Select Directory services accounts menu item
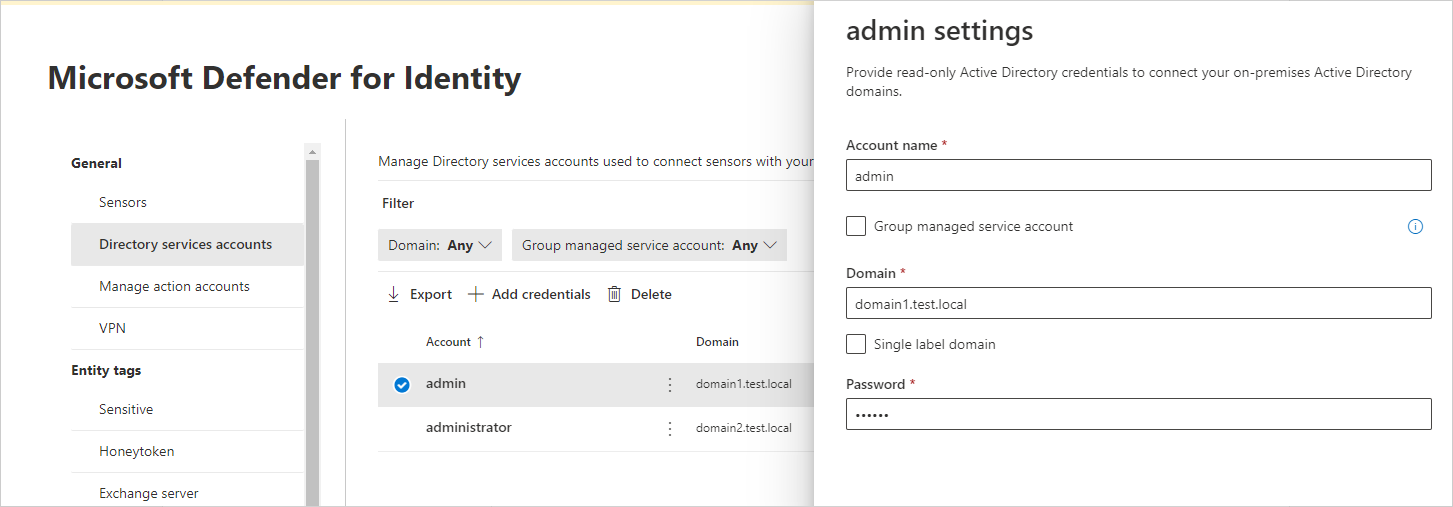Image resolution: width=1453 pixels, height=507 pixels. (x=187, y=244)
